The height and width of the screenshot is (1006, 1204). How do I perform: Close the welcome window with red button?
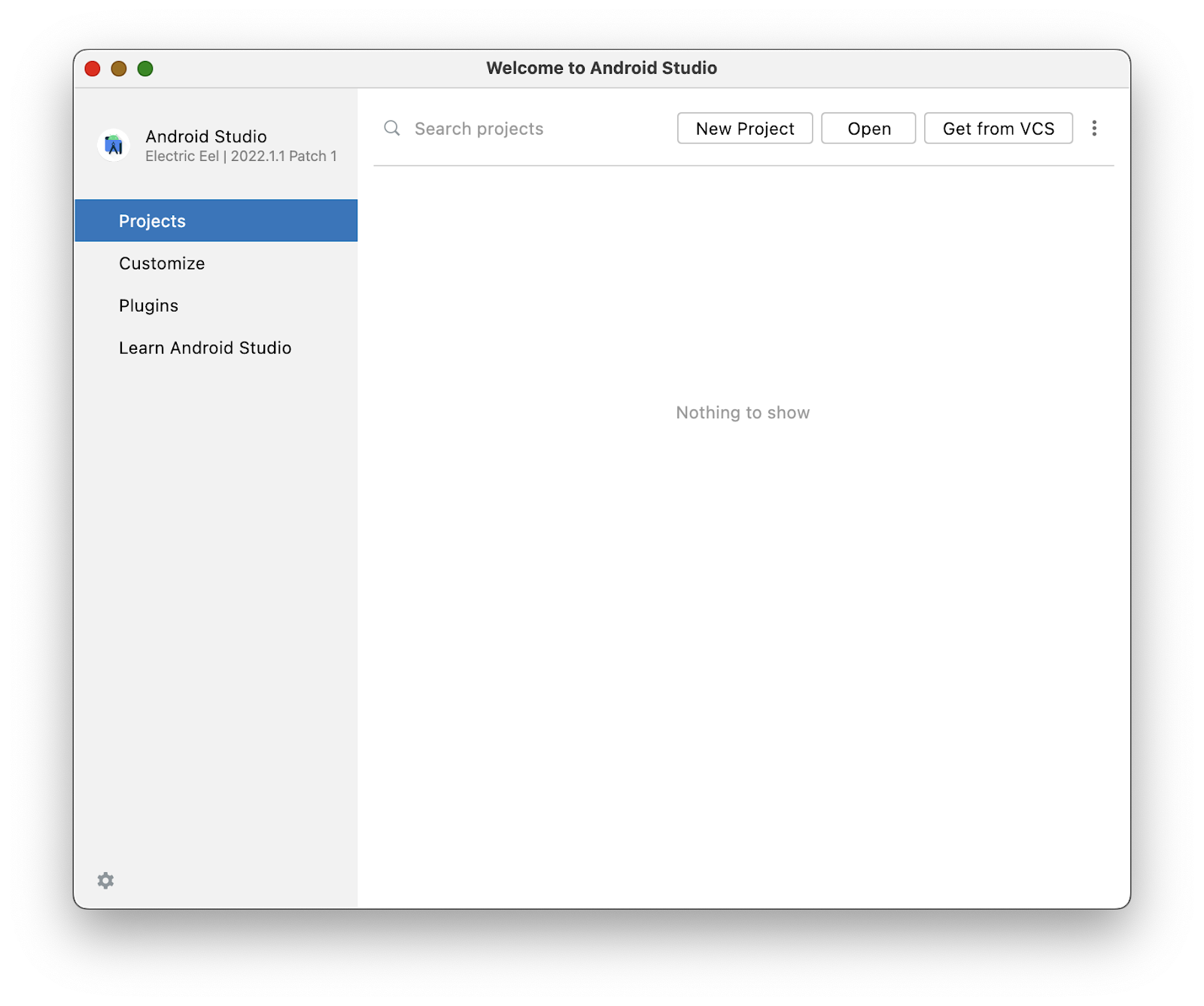pyautogui.click(x=93, y=68)
